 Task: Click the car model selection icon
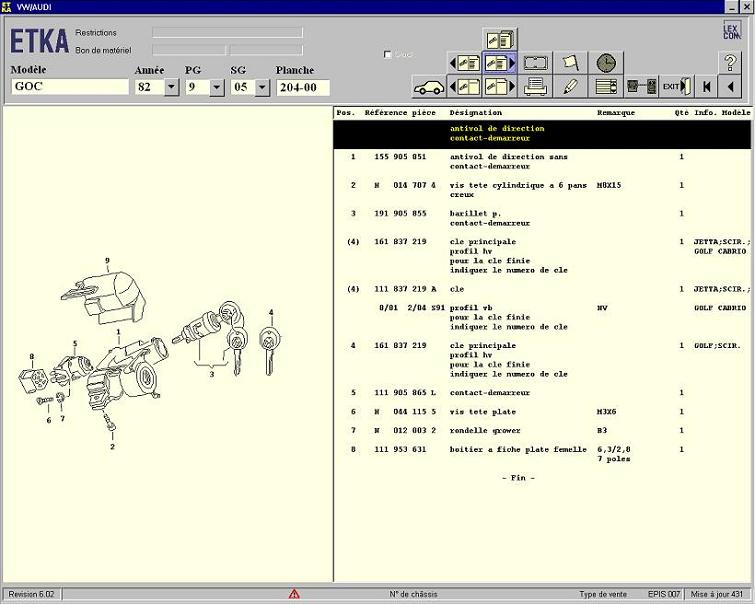point(428,87)
